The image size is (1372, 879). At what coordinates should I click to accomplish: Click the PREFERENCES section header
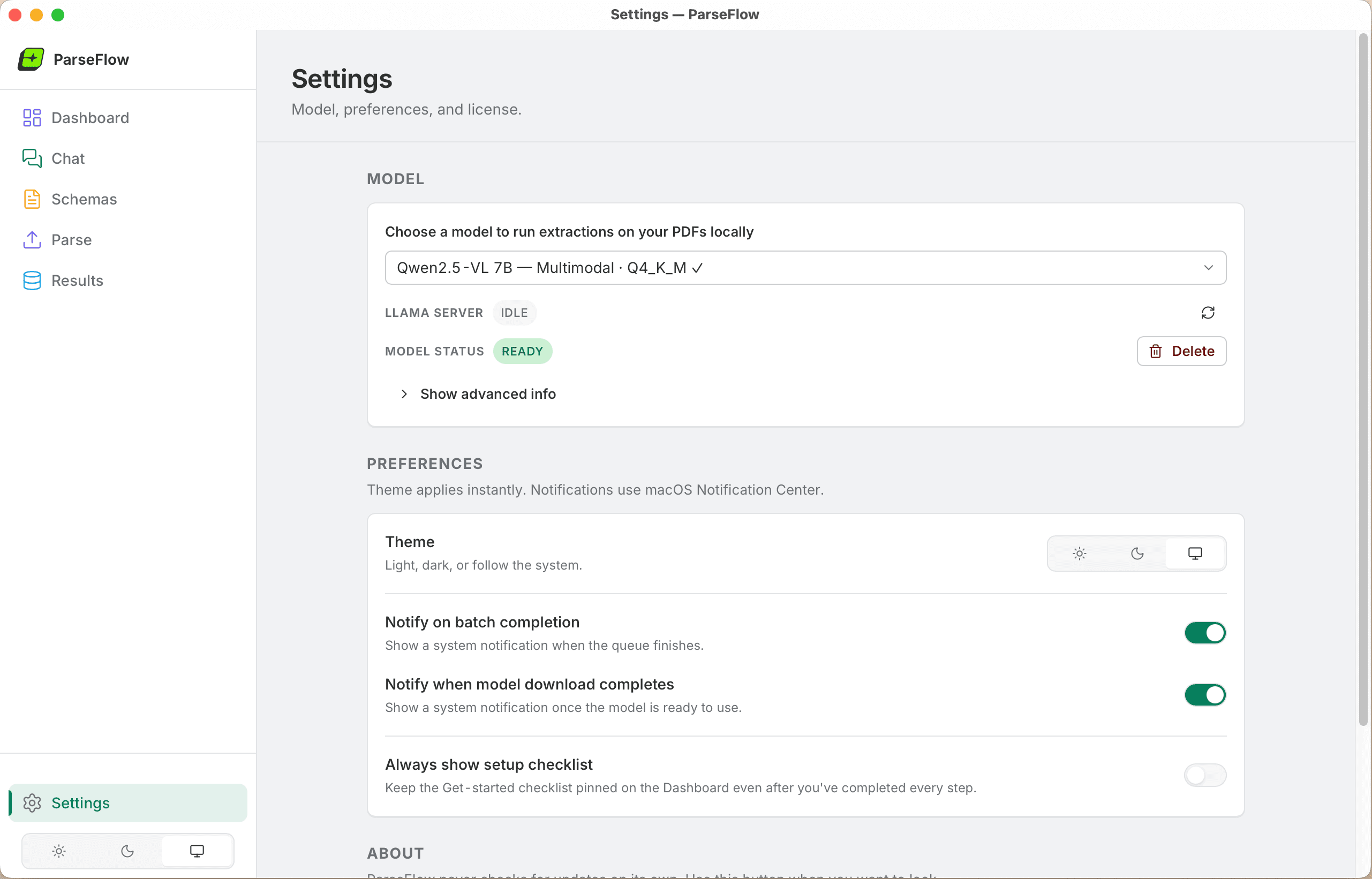pyautogui.click(x=425, y=464)
